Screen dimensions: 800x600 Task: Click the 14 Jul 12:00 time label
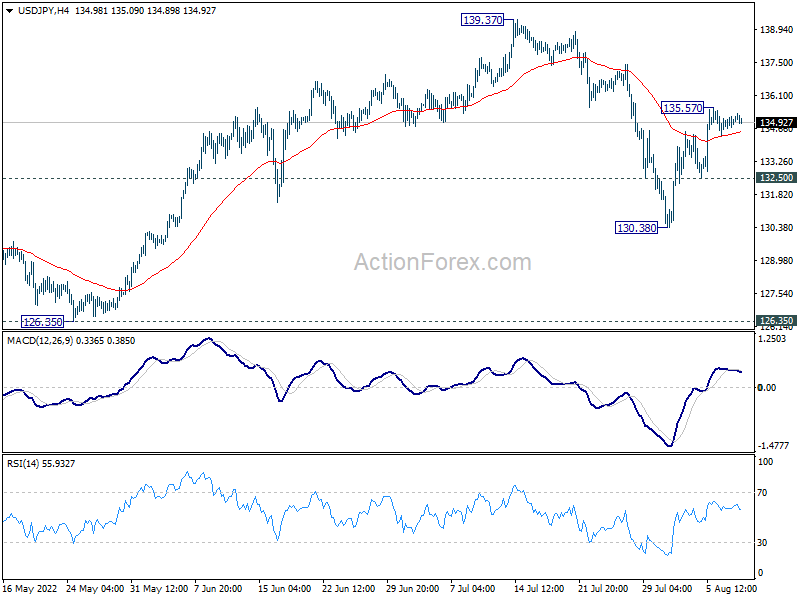(539, 588)
